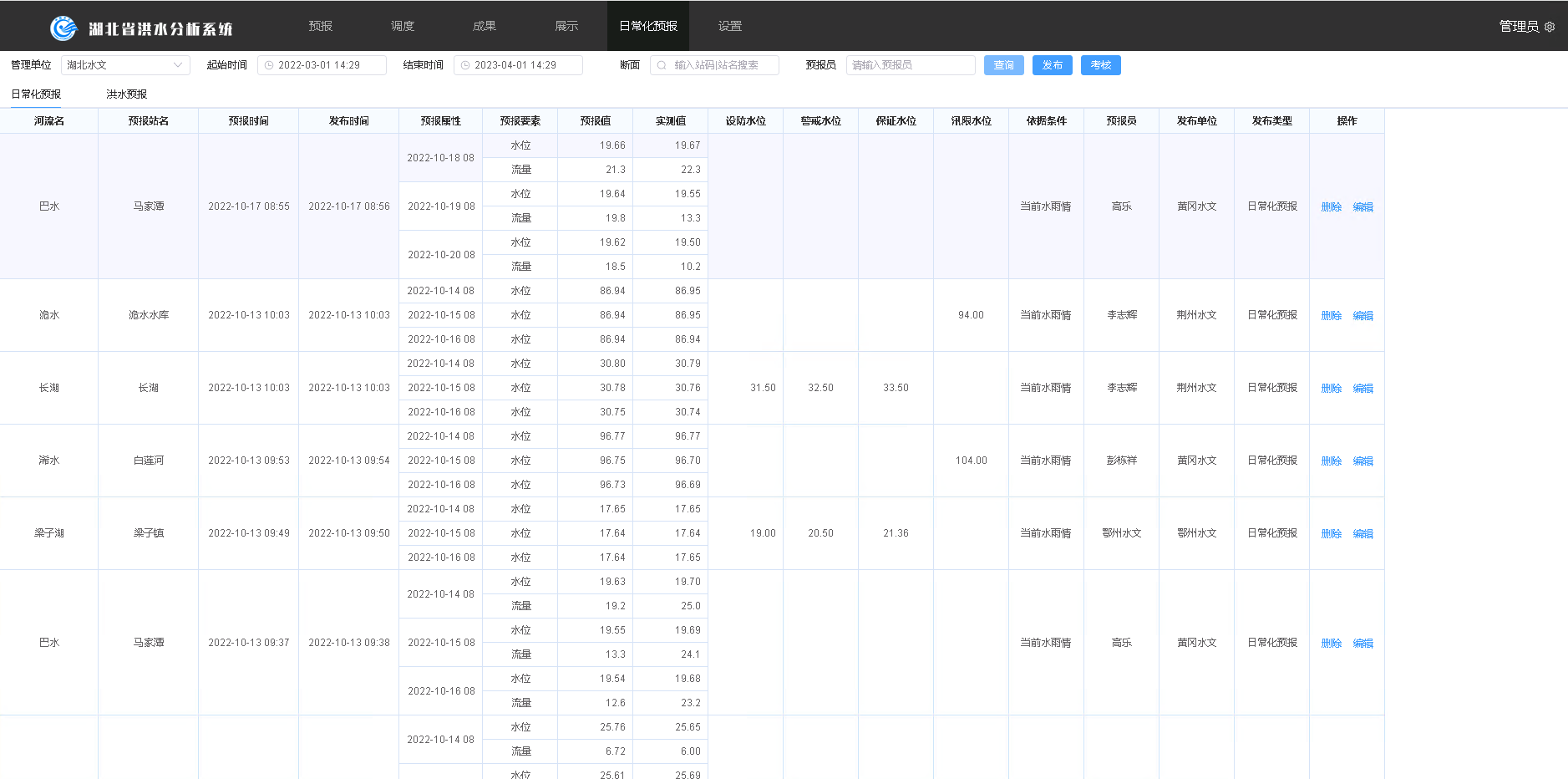Switch to the 洪水预报 sub-tab
Viewport: 1568px width, 779px height.
[127, 94]
